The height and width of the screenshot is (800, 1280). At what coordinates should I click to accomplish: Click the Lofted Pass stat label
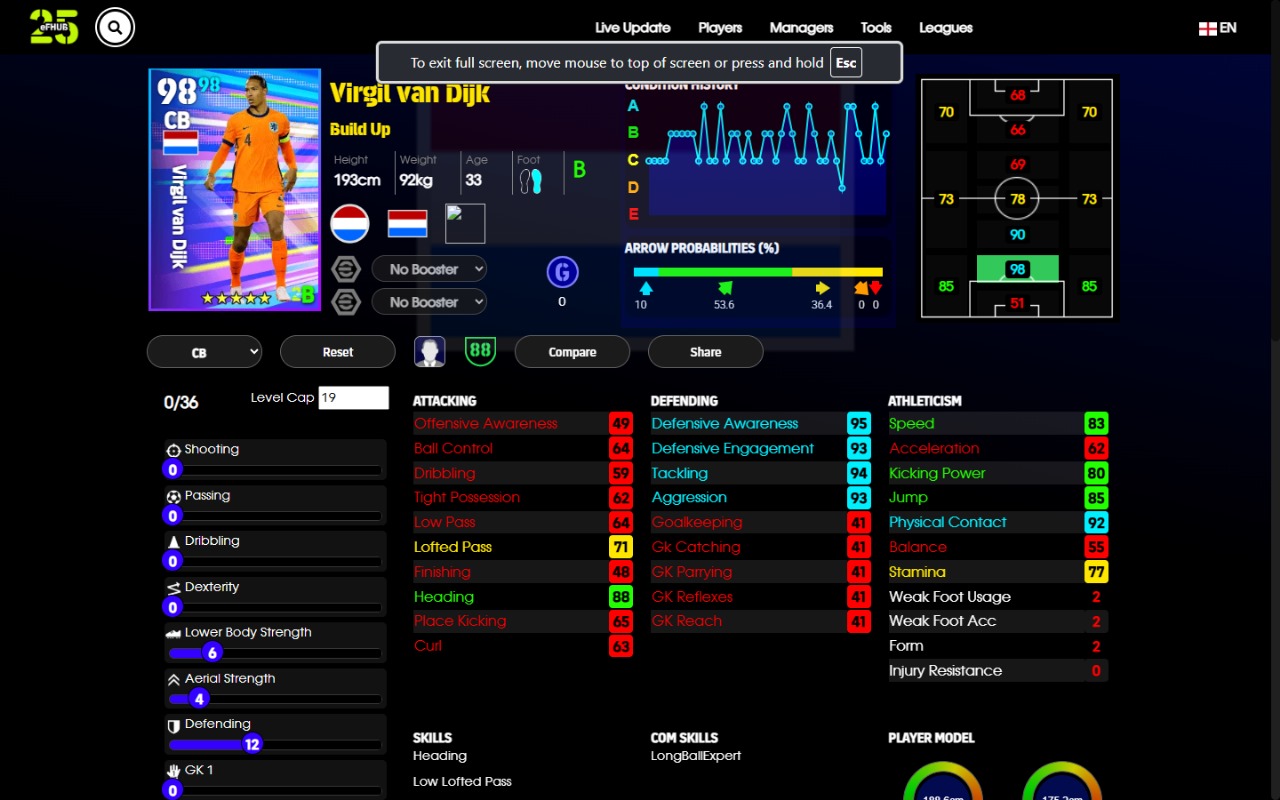coord(453,547)
